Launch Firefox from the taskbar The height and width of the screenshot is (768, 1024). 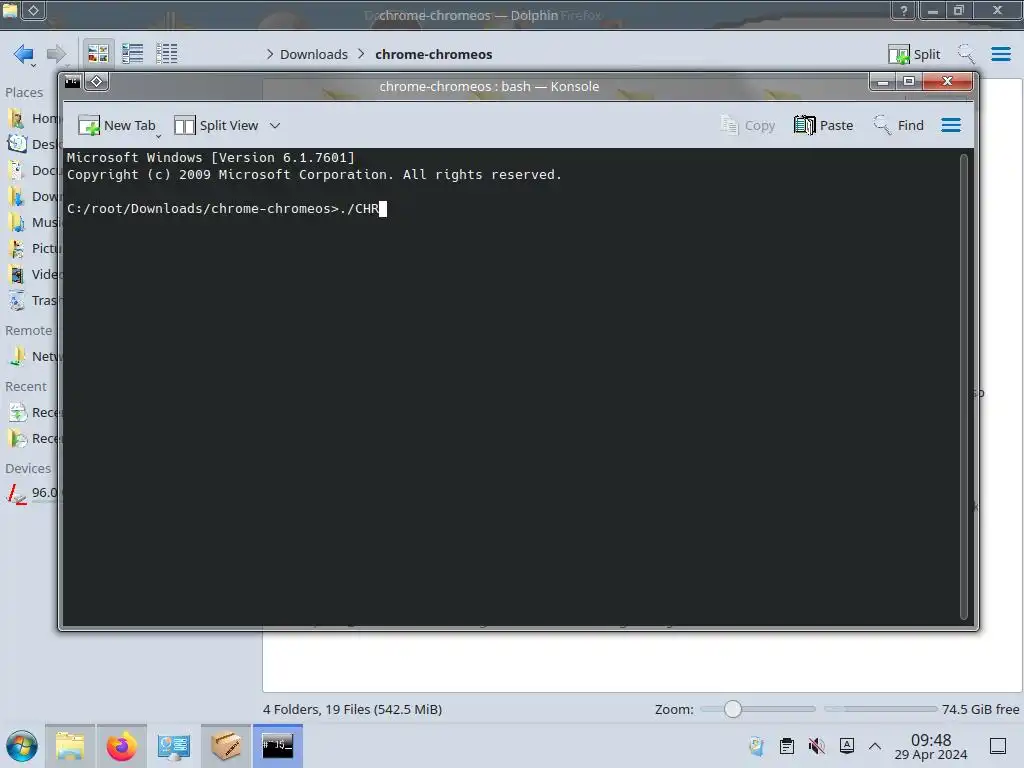[x=121, y=746]
